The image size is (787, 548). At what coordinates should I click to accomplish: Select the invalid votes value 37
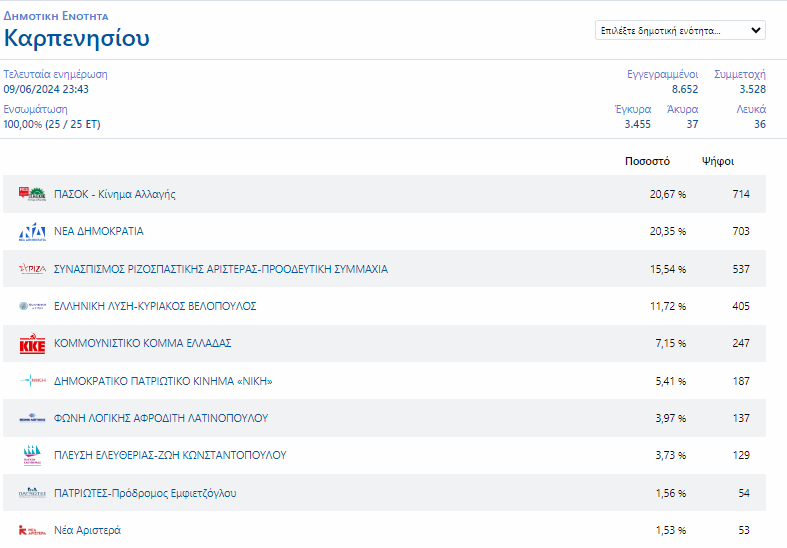point(693,124)
